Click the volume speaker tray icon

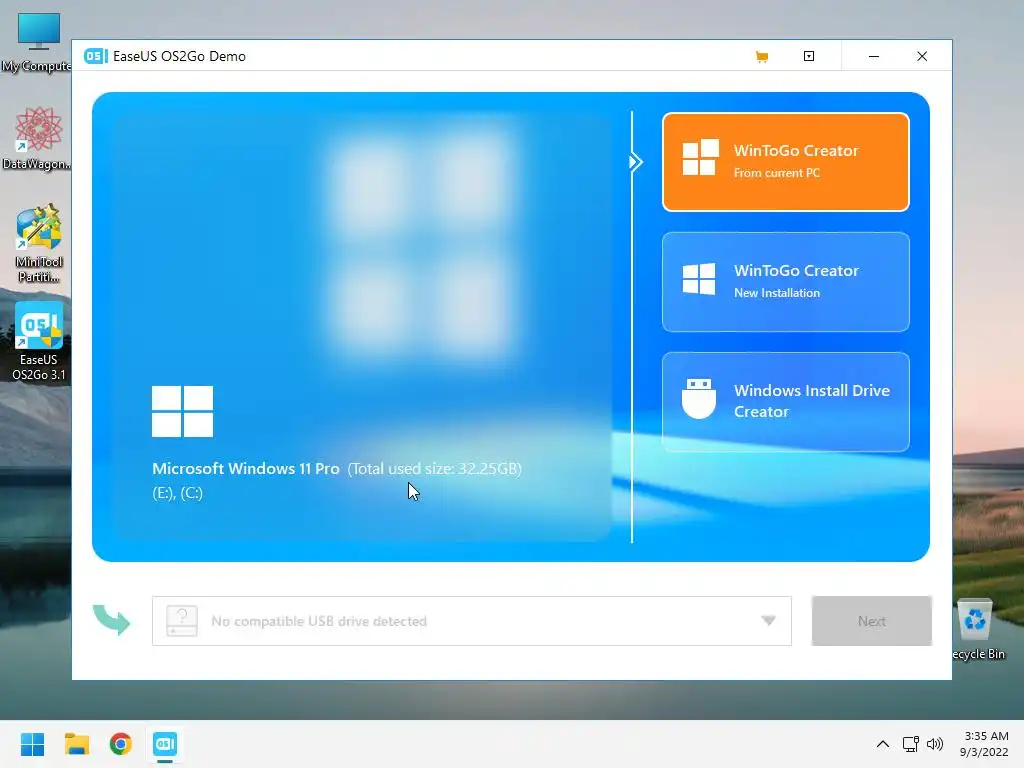pos(935,744)
